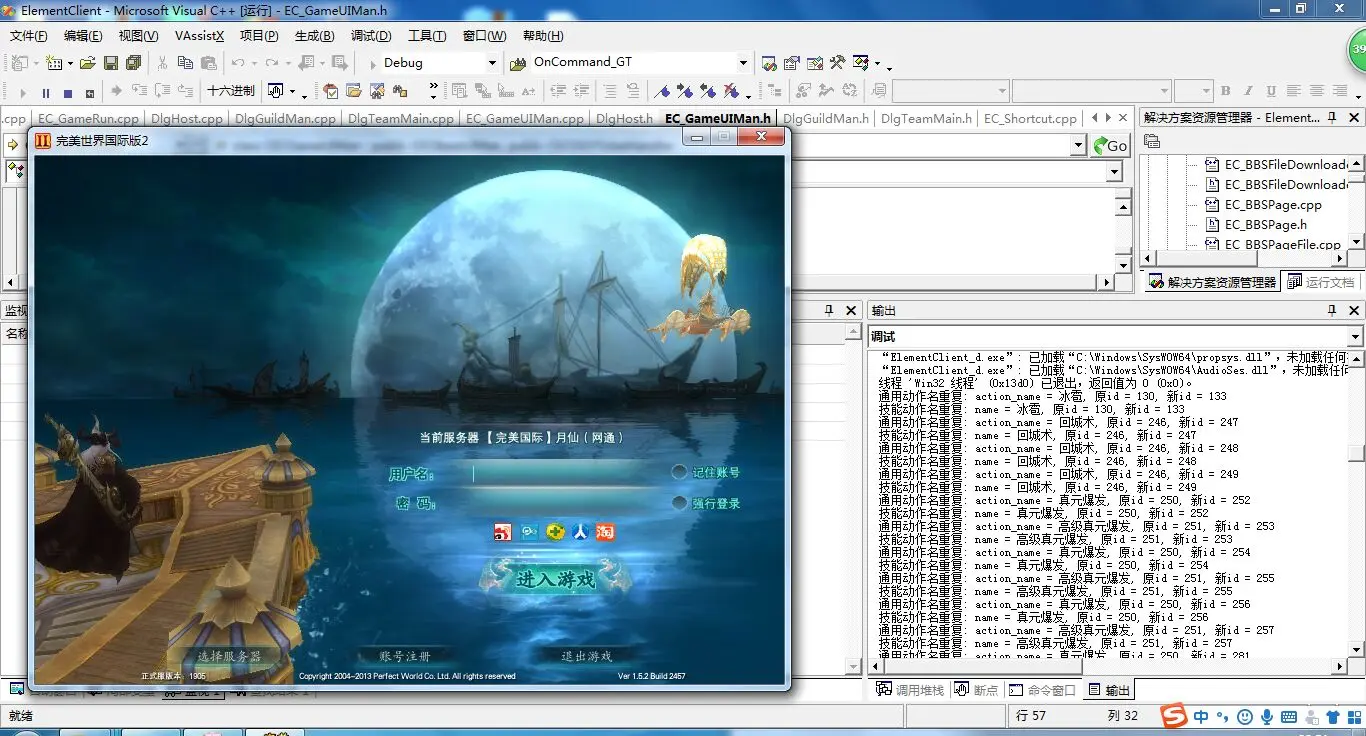This screenshot has height=736, width=1366.
Task: Stop debugging with the square icon
Action: 68,92
